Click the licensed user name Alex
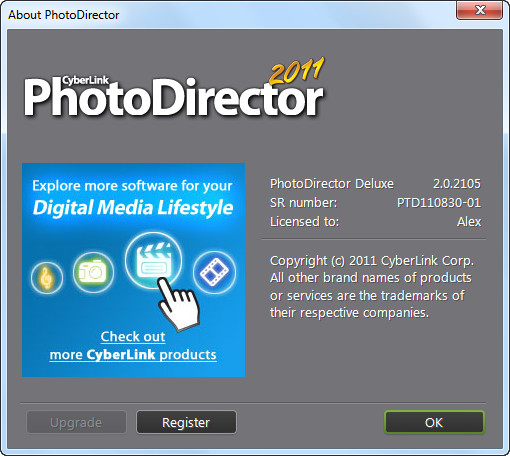 click(469, 222)
